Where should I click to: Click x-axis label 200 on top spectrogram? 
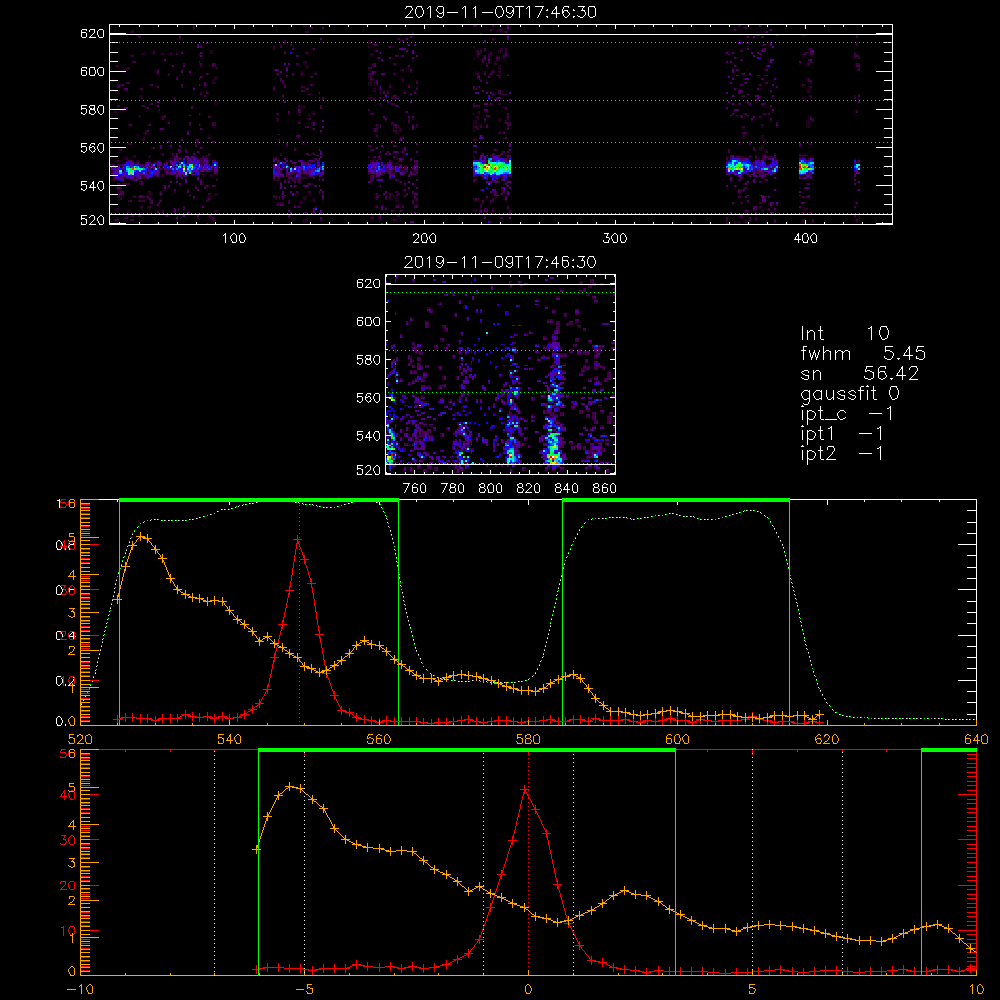click(x=424, y=238)
